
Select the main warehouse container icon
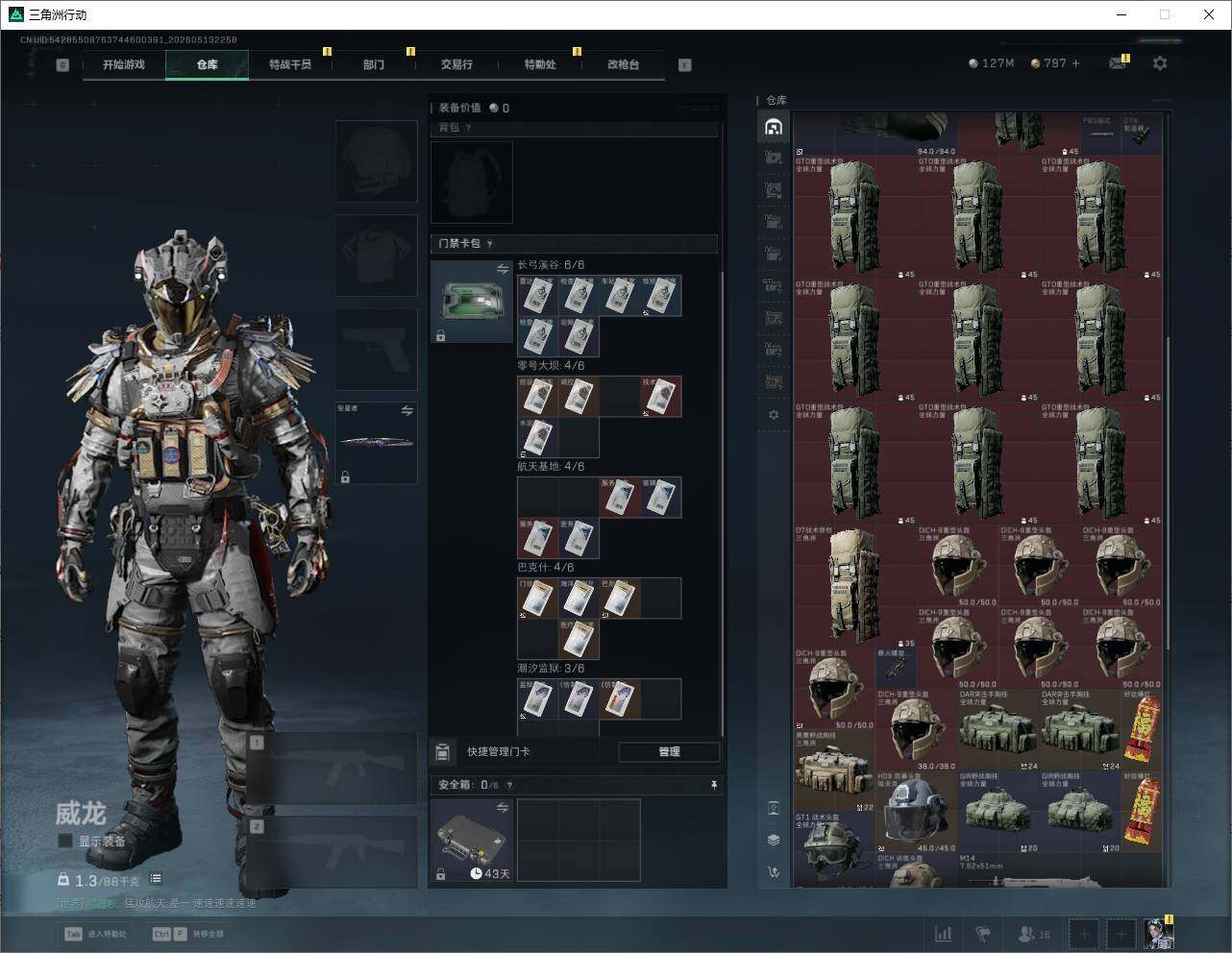pyautogui.click(x=774, y=127)
